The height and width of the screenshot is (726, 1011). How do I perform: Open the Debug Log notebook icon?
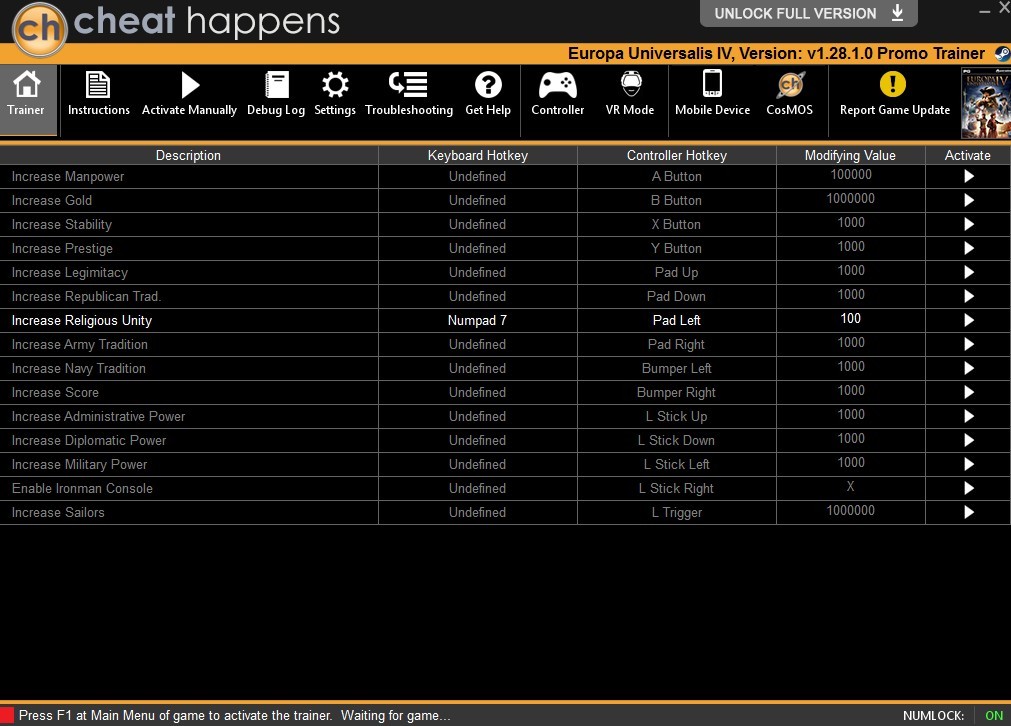pyautogui.click(x=277, y=84)
